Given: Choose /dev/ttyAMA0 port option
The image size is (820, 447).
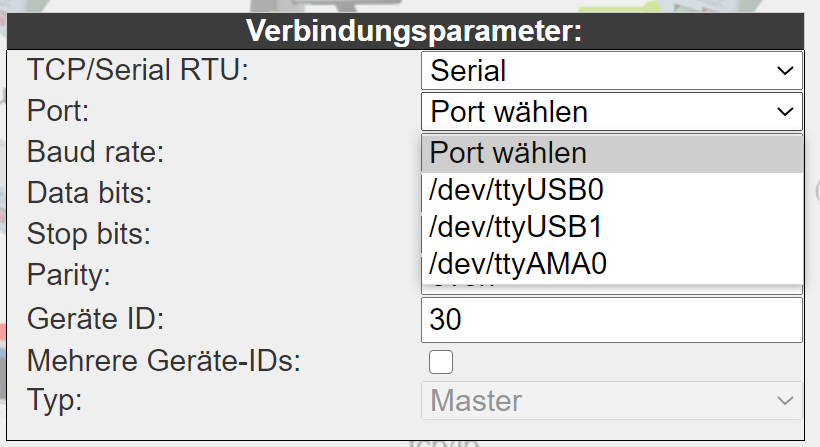Looking at the screenshot, I should click(x=612, y=263).
